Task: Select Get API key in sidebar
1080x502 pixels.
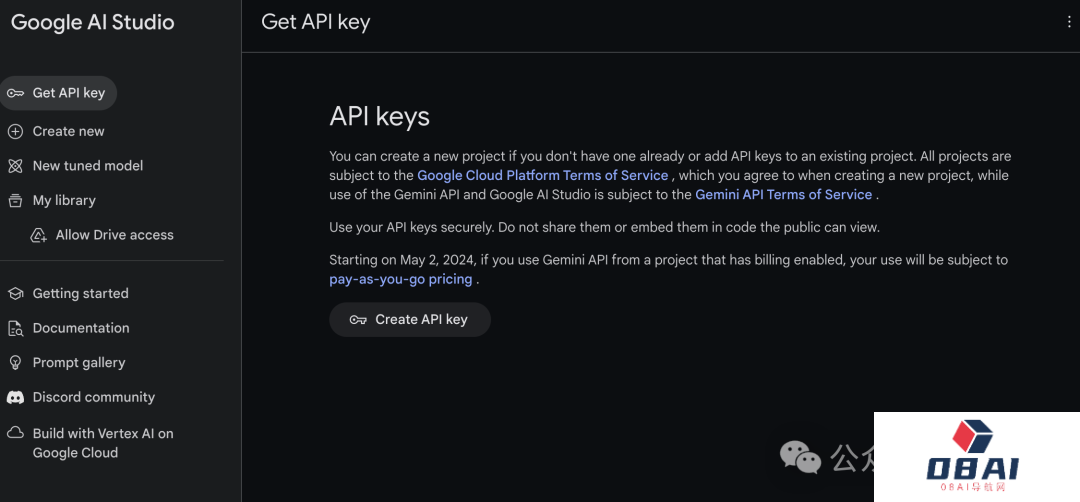Action: point(68,93)
